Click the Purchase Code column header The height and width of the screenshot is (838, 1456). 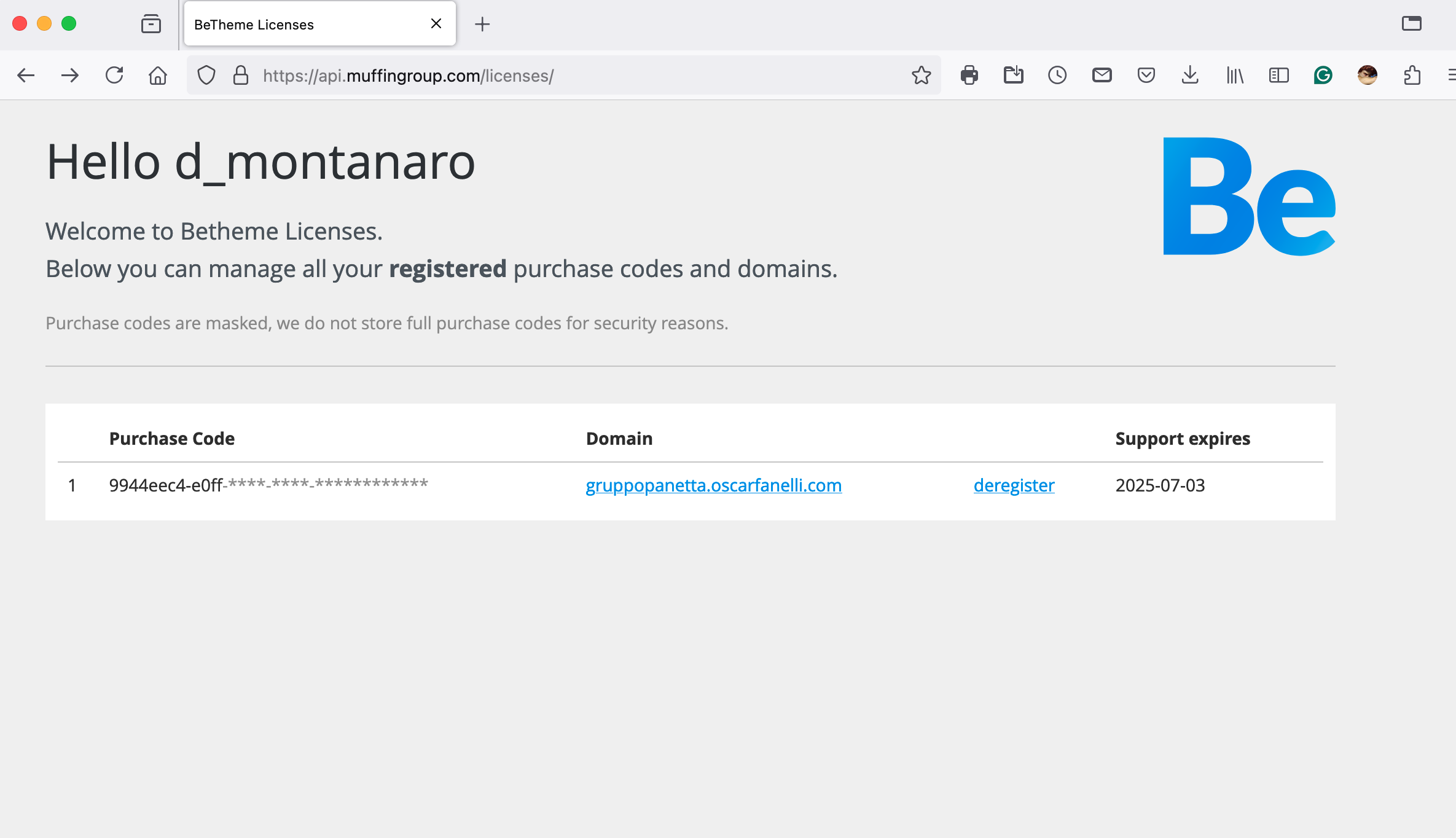(172, 439)
